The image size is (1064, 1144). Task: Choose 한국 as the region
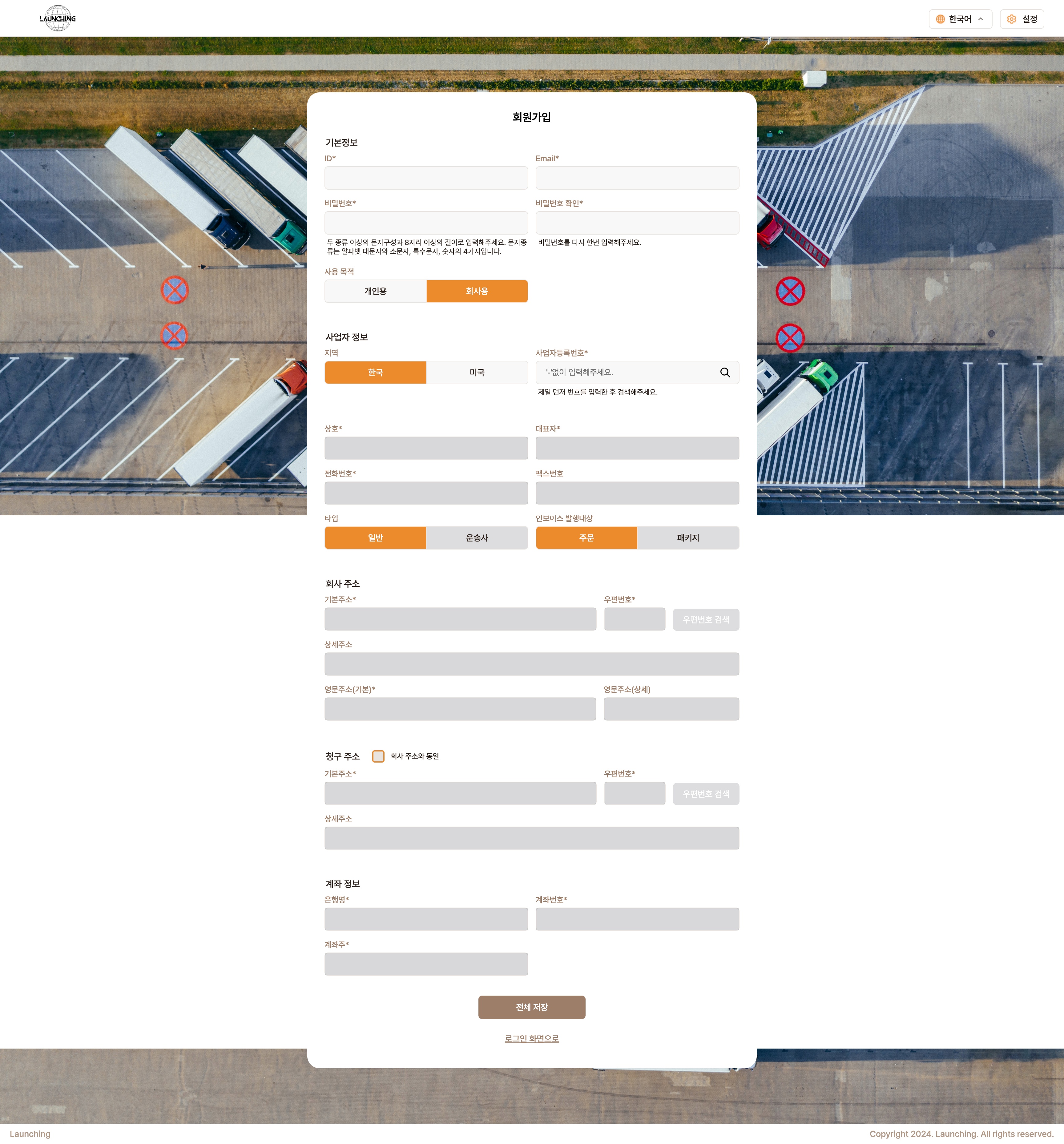[375, 372]
